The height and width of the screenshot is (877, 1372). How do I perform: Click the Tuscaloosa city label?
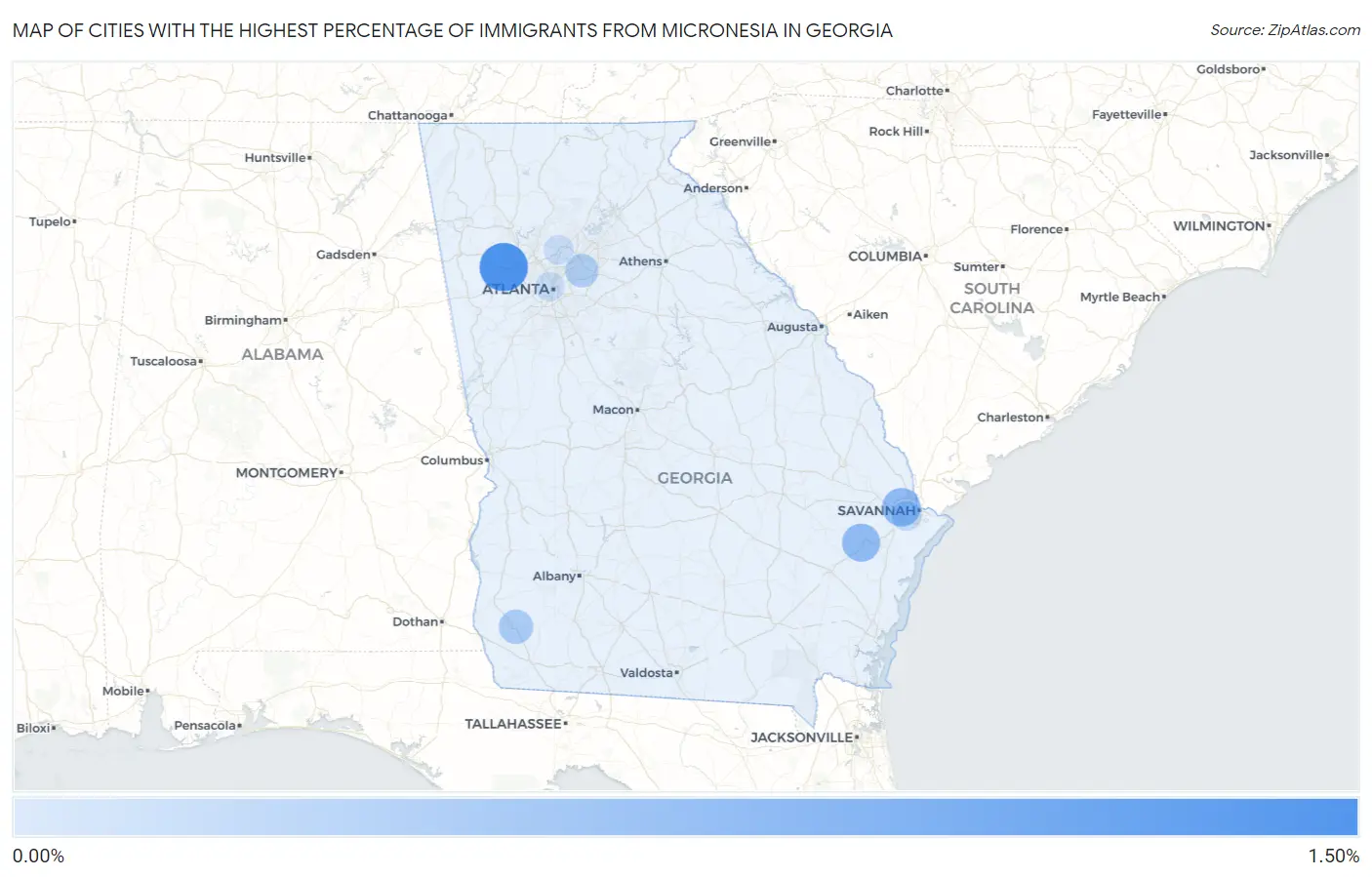click(x=164, y=362)
